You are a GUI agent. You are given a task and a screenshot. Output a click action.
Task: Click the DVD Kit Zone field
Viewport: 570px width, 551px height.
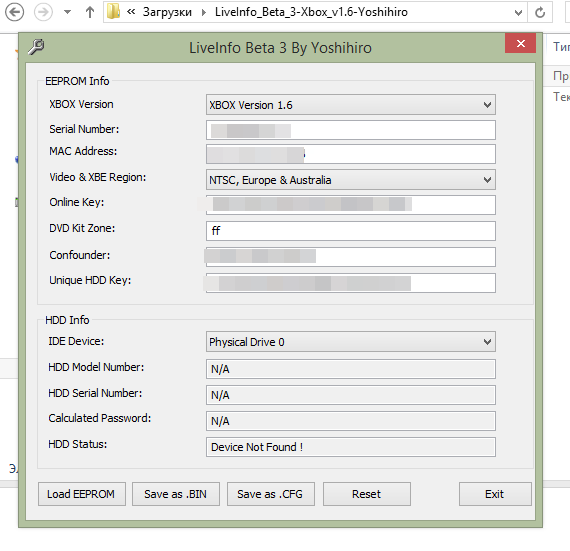click(x=350, y=231)
